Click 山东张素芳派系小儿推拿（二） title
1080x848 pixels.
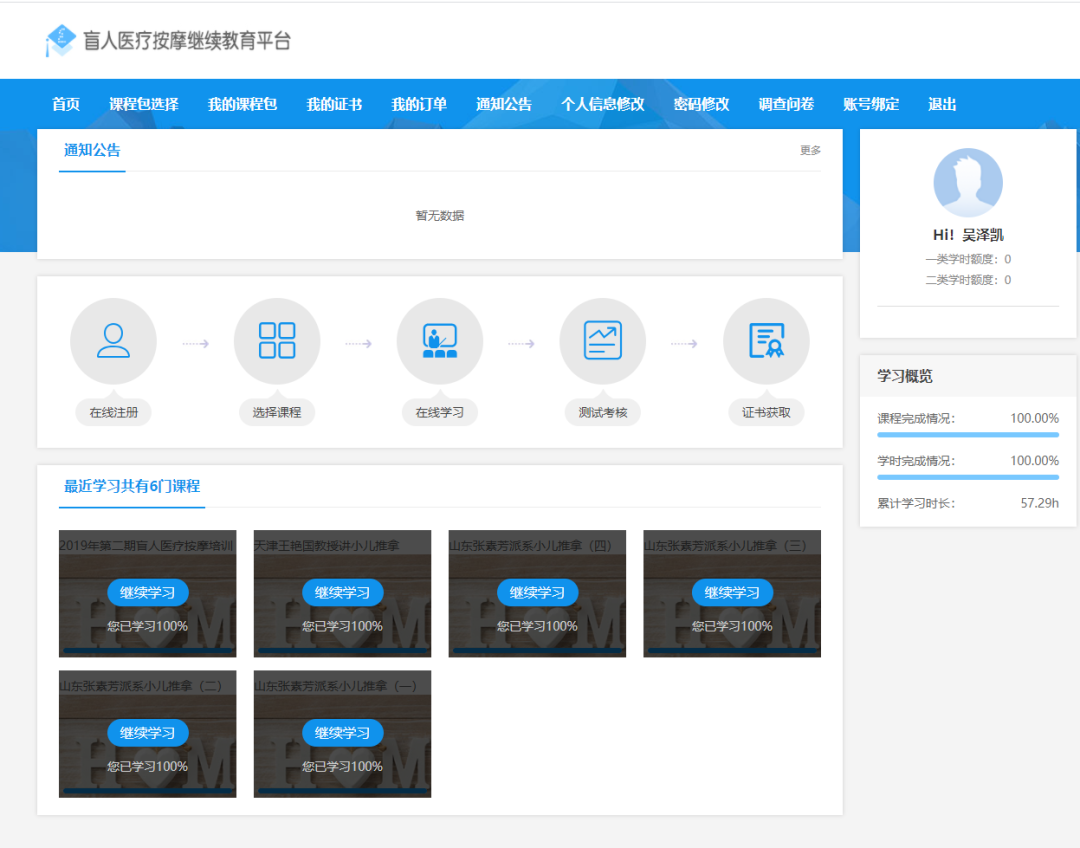(x=141, y=686)
